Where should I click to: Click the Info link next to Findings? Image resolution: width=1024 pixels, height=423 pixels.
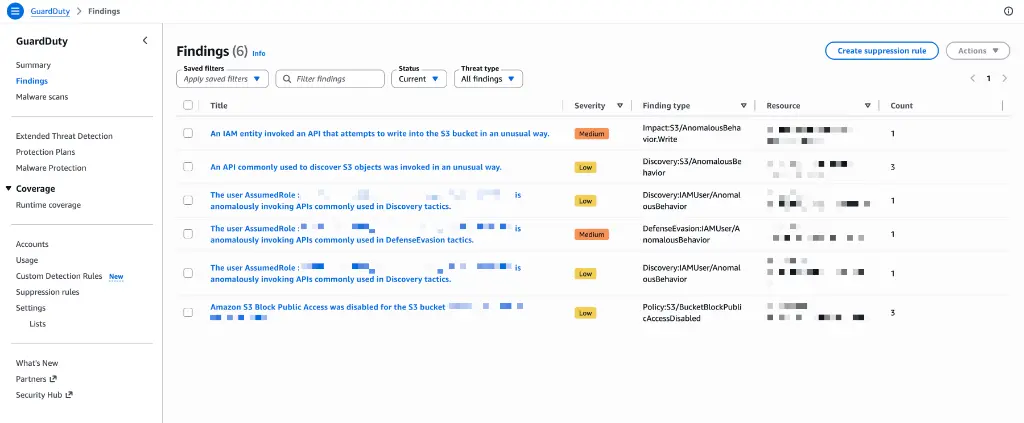tap(259, 54)
